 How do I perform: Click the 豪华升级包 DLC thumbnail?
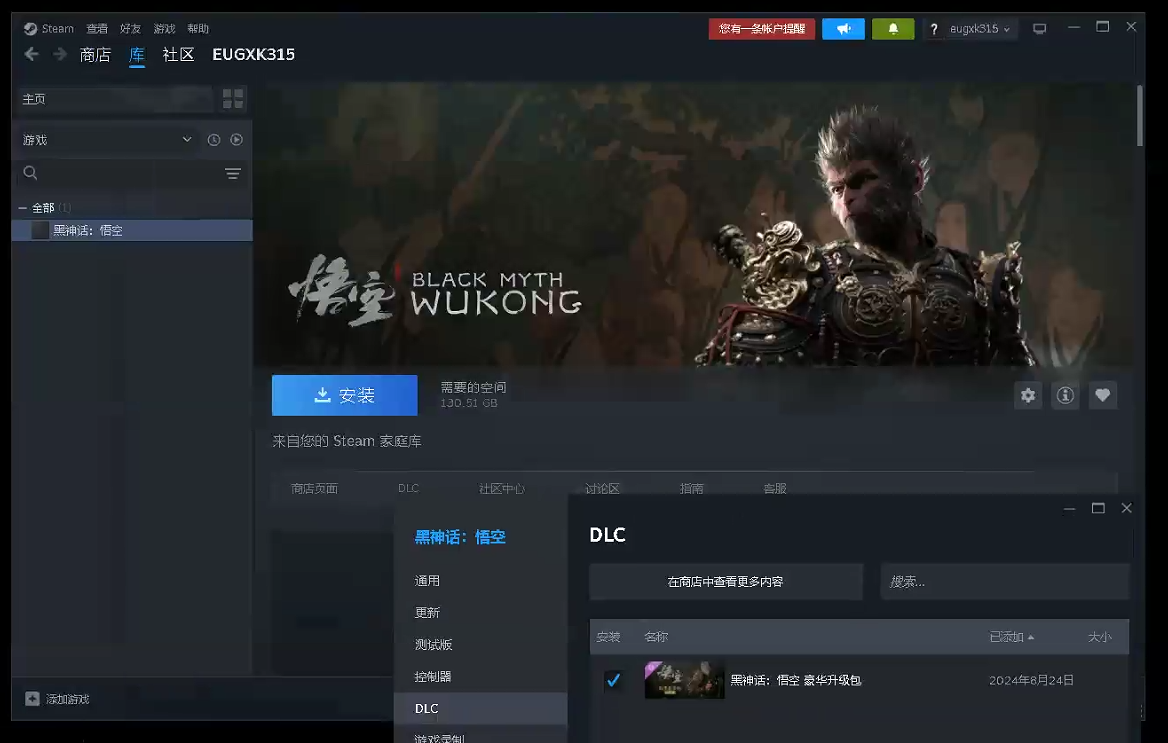tap(684, 680)
